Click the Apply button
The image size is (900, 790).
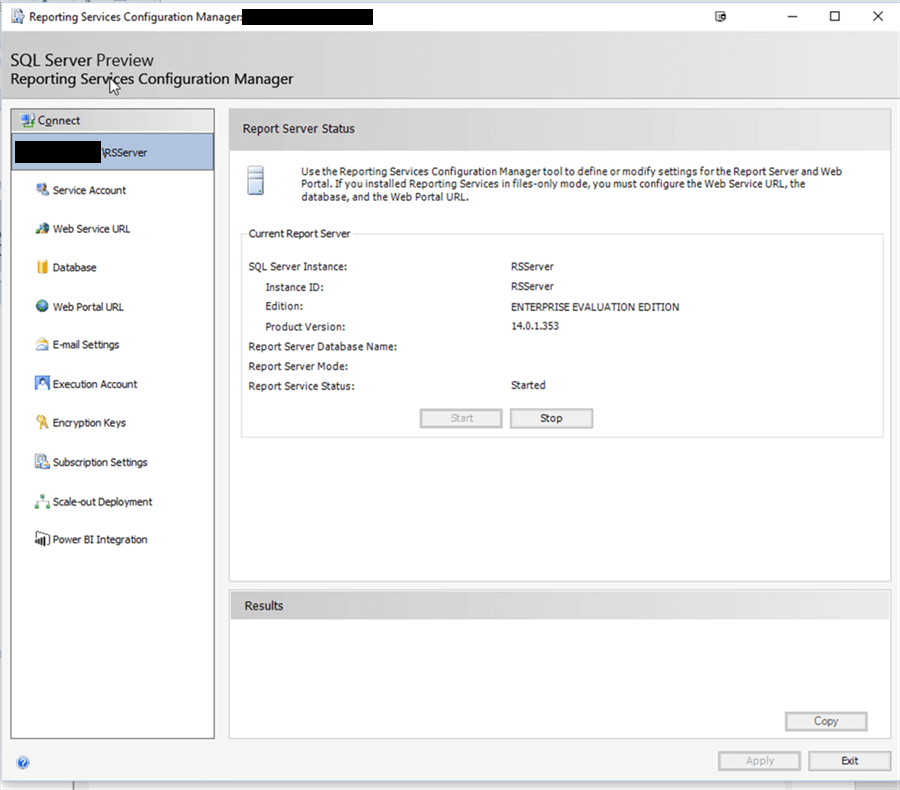pos(759,761)
